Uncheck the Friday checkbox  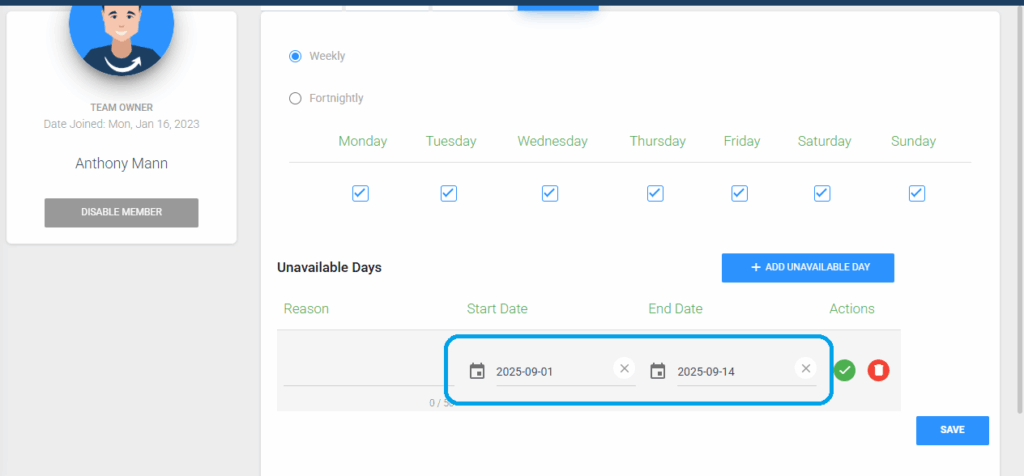click(x=740, y=193)
